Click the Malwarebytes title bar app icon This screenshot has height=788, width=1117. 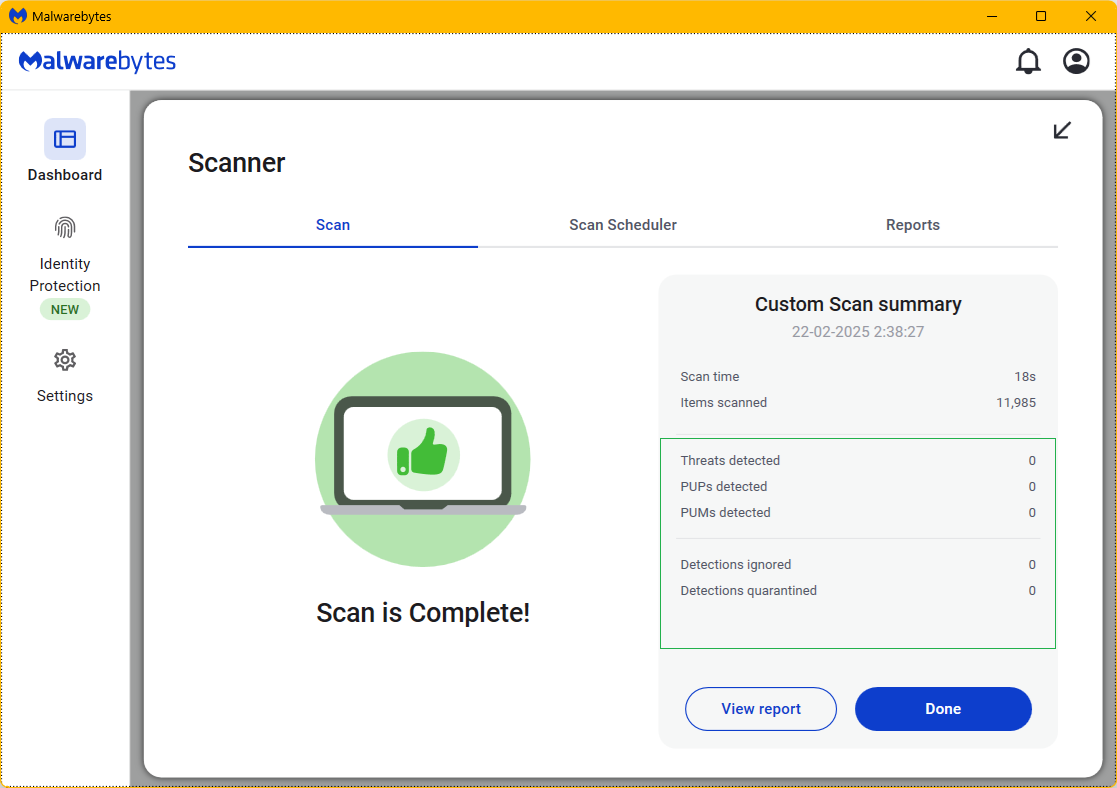coord(18,16)
